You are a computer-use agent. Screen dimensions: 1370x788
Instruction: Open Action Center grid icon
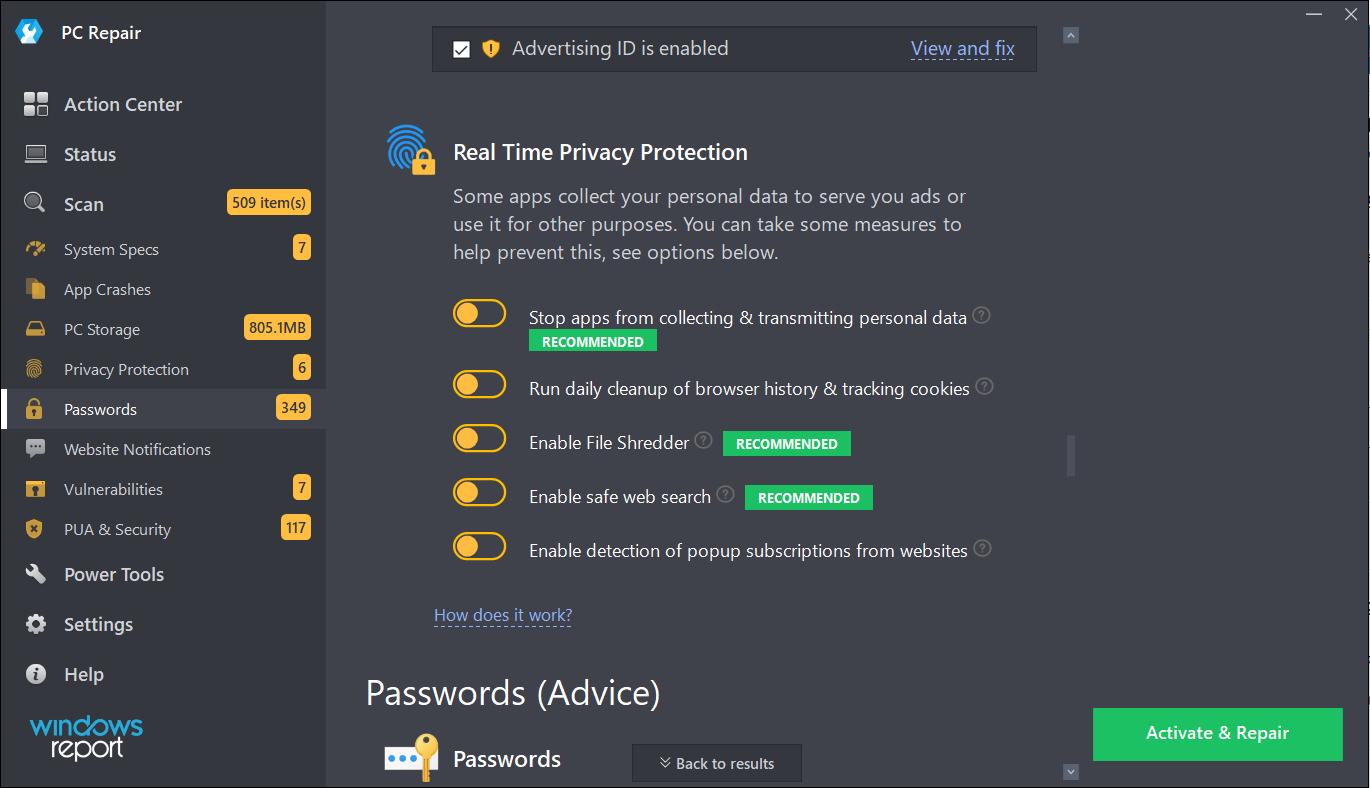36,104
